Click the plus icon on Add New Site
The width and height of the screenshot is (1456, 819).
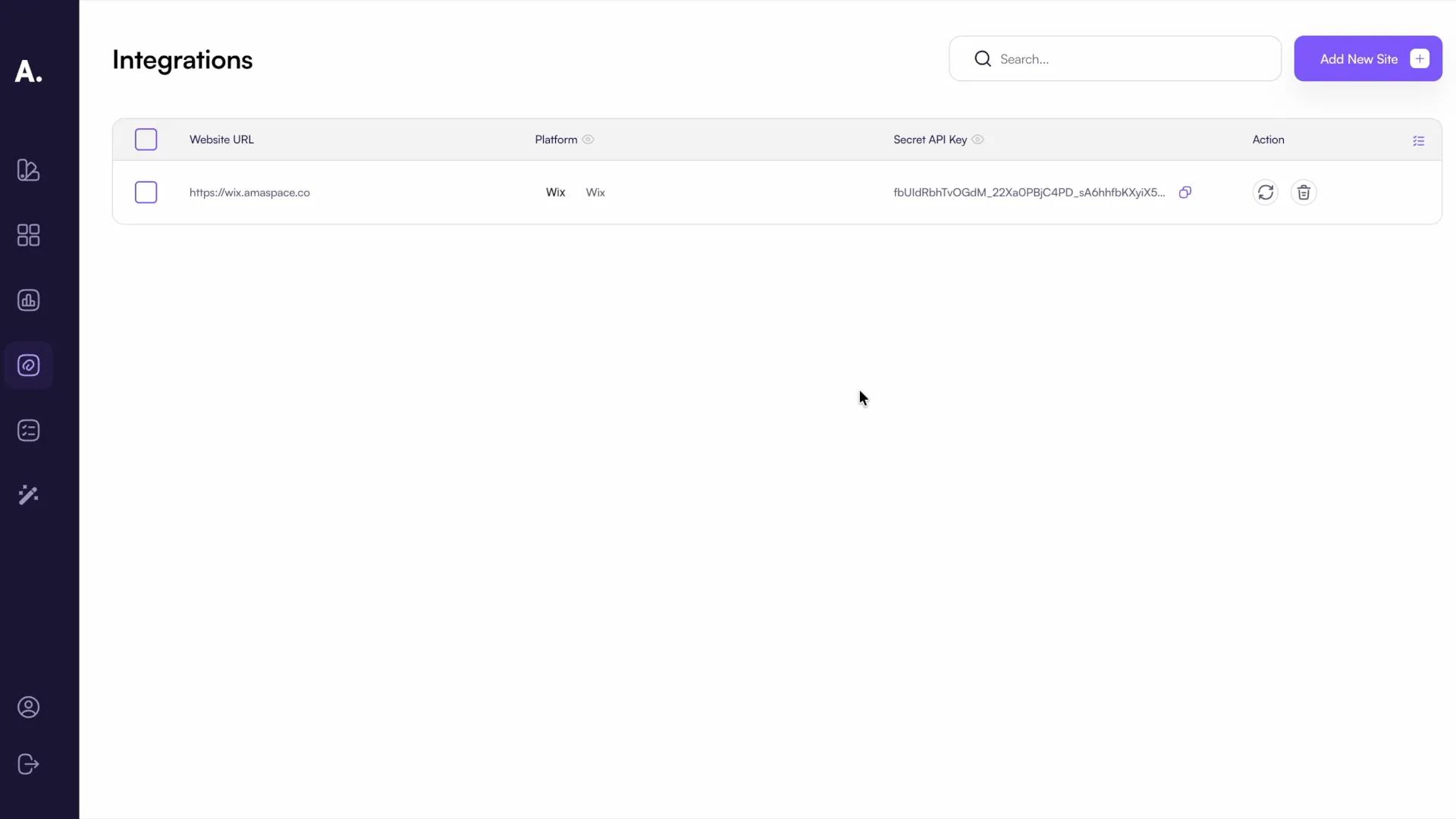[x=1420, y=59]
